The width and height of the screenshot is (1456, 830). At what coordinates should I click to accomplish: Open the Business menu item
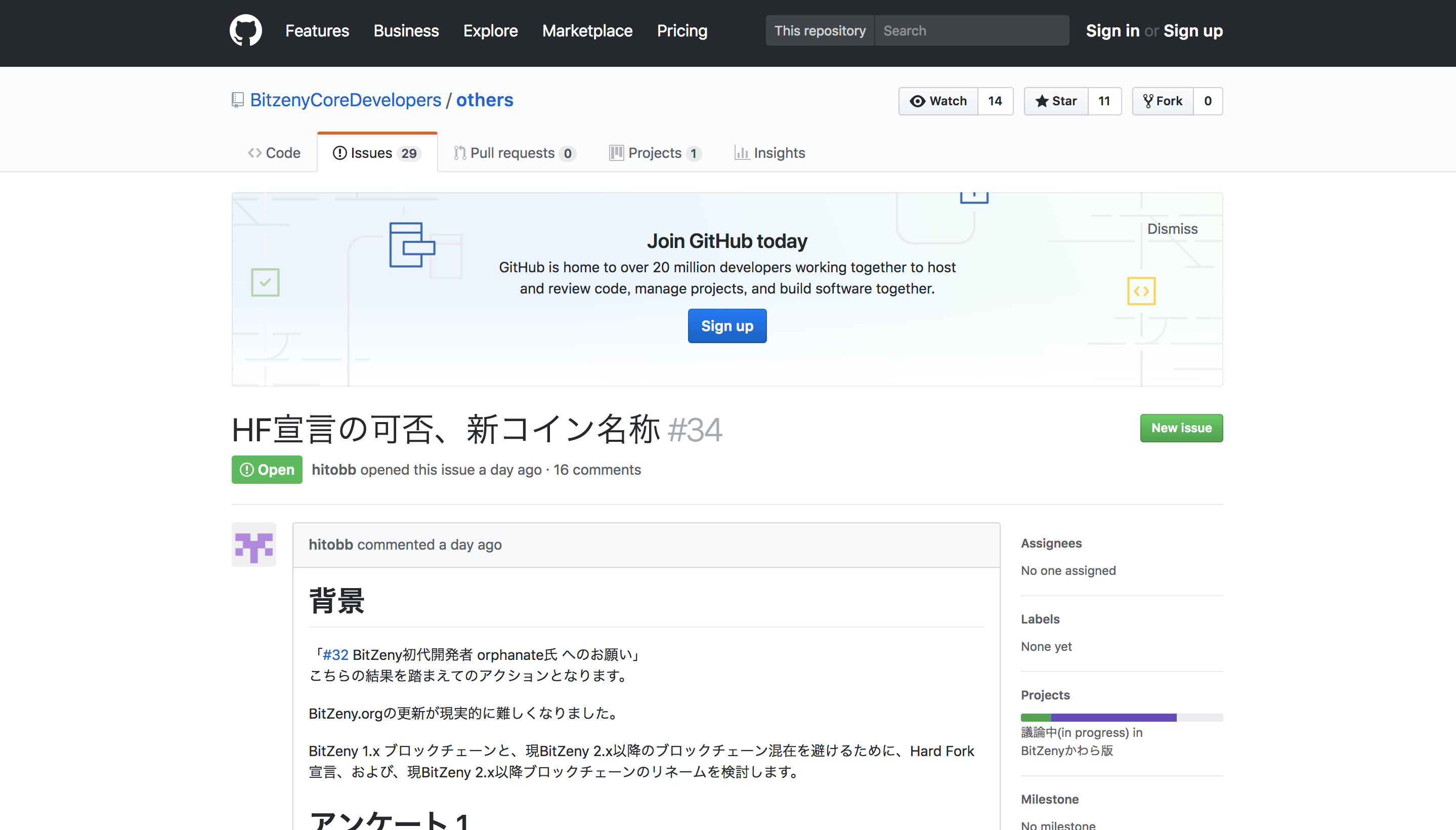[x=406, y=31]
